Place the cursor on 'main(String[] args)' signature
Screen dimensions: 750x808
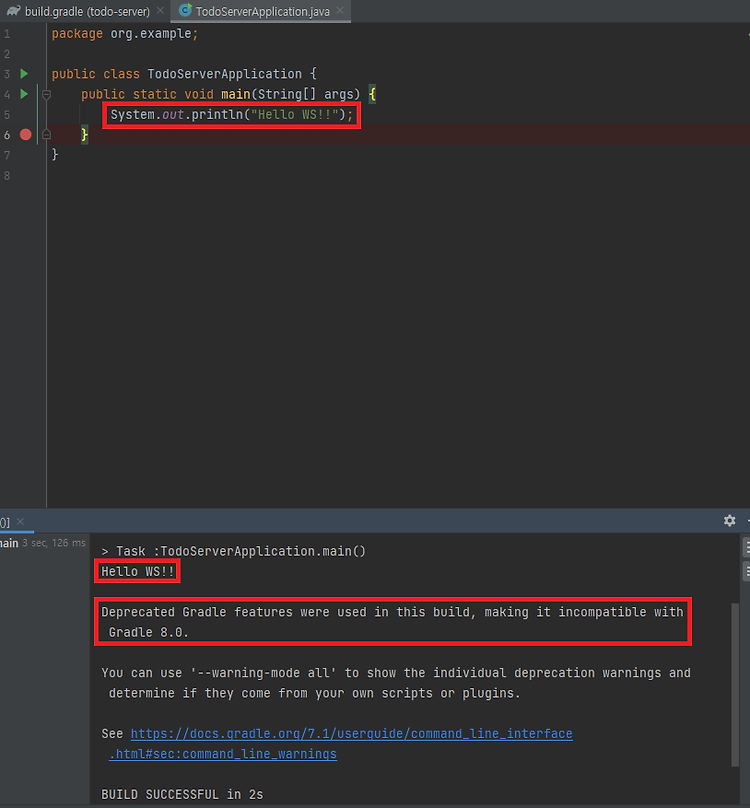pyautogui.click(x=290, y=94)
